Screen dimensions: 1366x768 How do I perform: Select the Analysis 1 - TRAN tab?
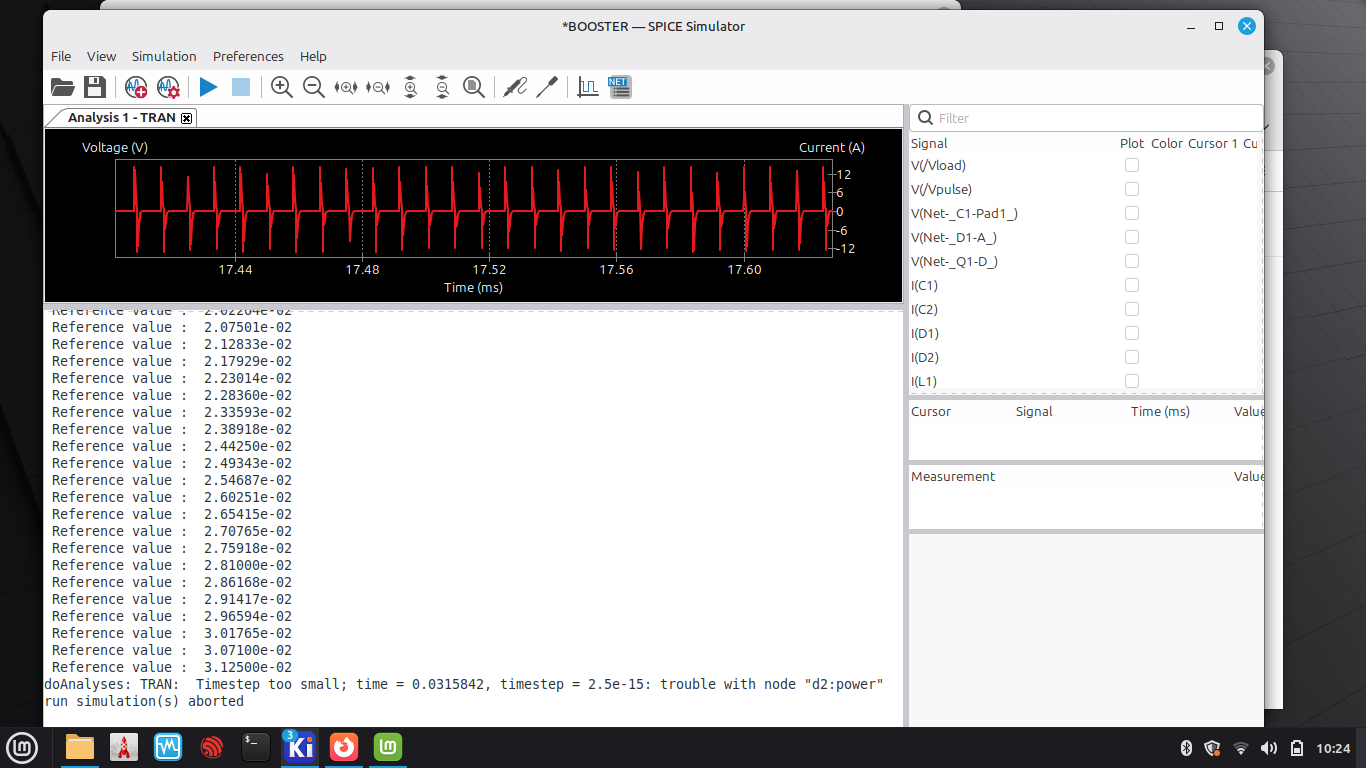[x=121, y=118]
